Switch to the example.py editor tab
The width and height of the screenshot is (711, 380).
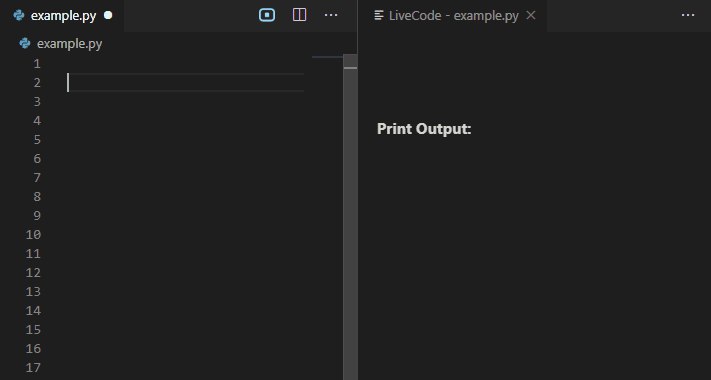[62, 16]
